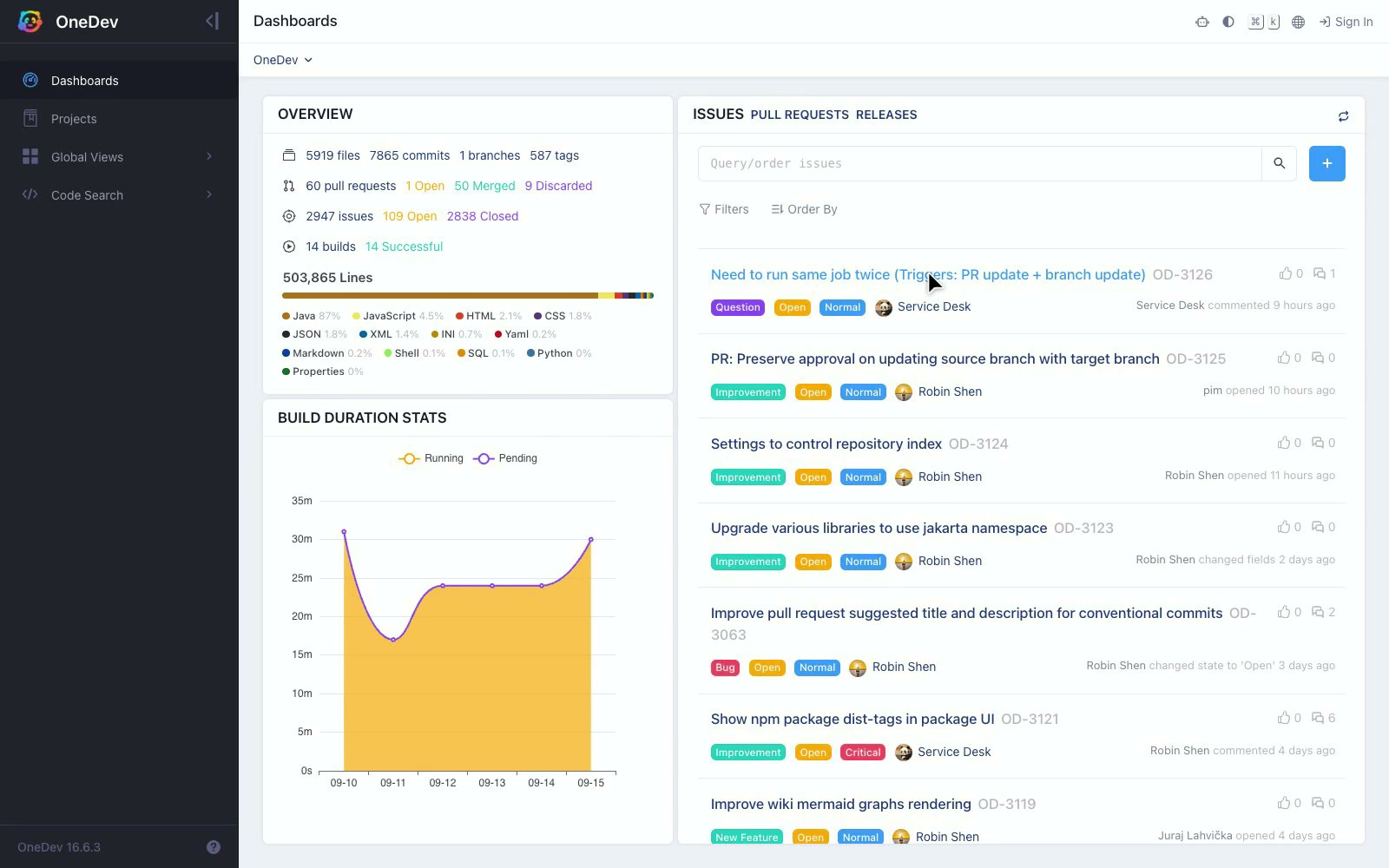The width and height of the screenshot is (1389, 868).
Task: Toggle dark mode with the half-circle icon
Action: (1228, 22)
